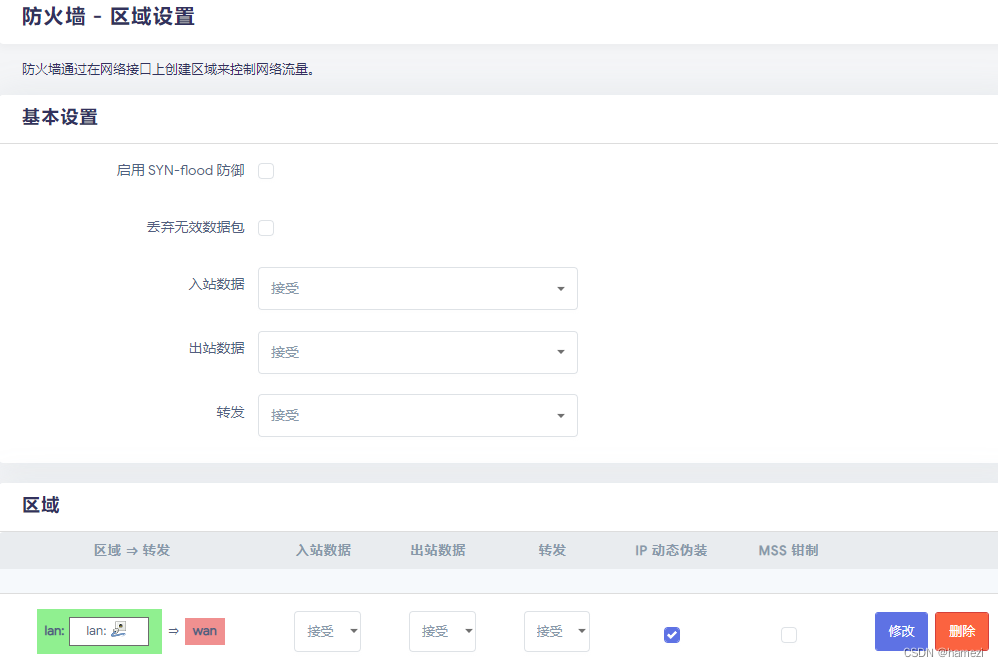Open the global 出站数据 dropdown
The image size is (998, 667).
click(x=417, y=352)
